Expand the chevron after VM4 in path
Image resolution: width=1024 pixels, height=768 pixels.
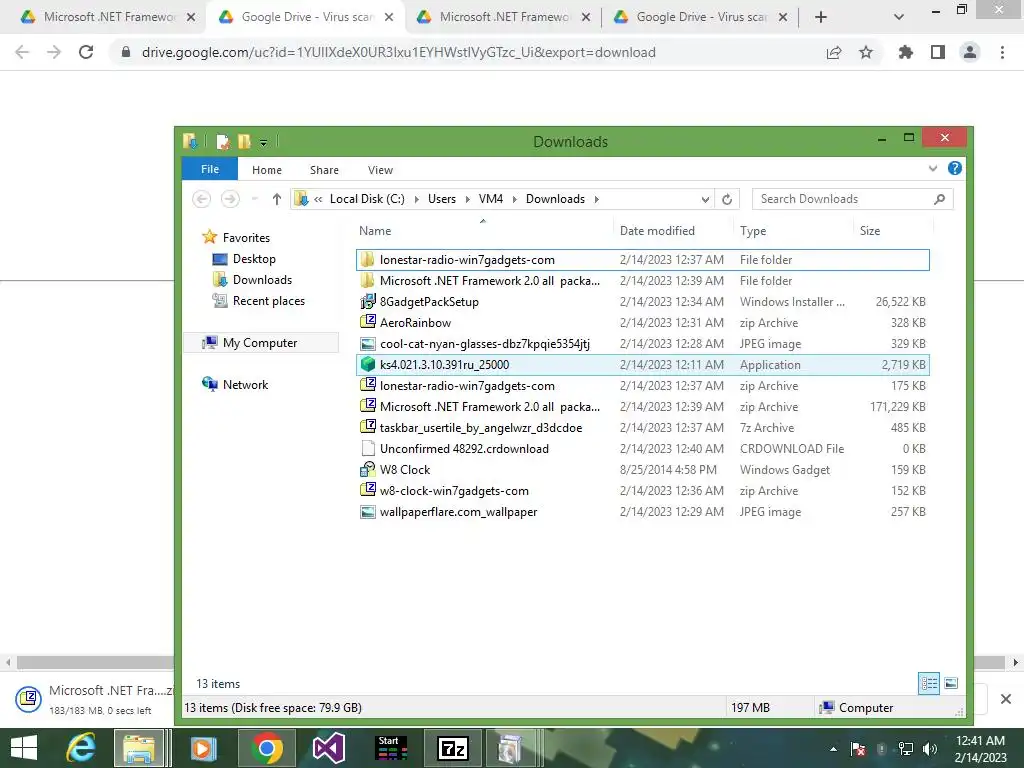[x=515, y=199]
